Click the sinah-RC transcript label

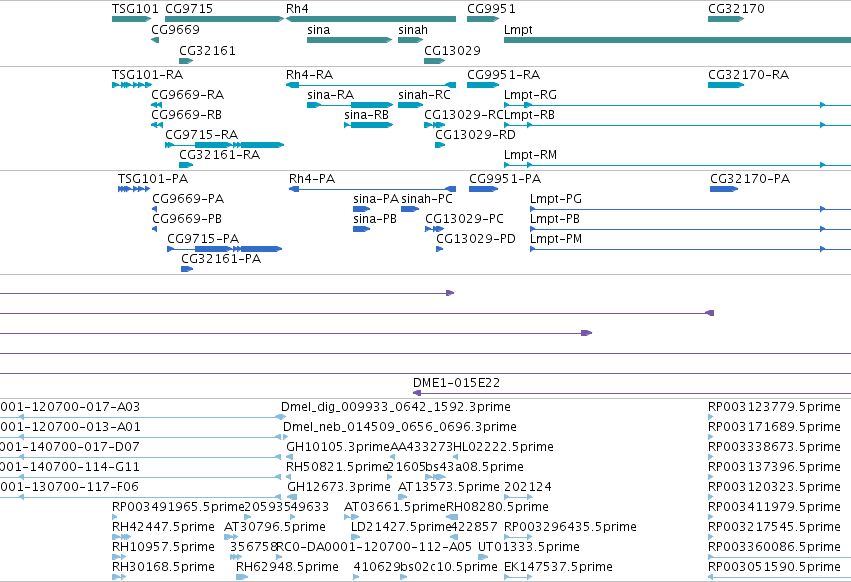[424, 94]
